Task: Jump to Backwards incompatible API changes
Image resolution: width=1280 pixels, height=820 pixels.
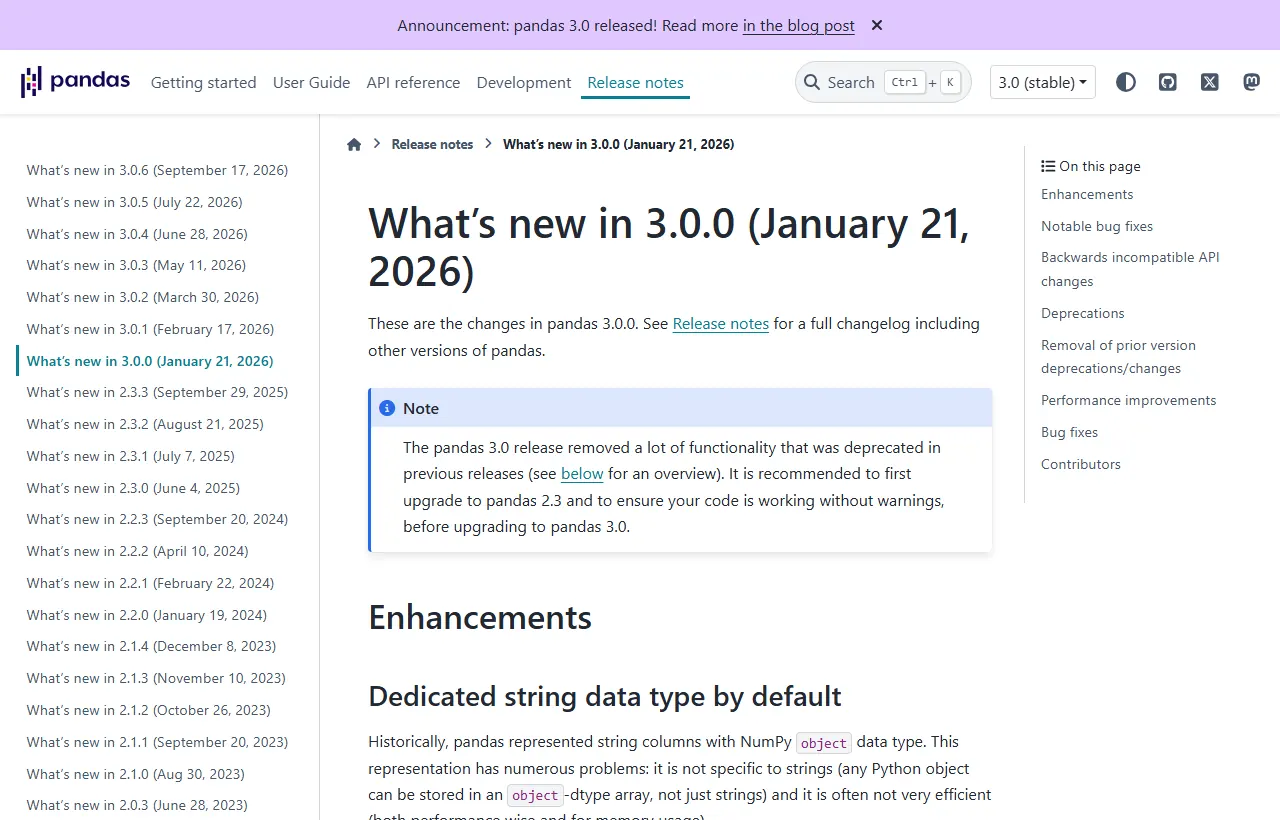Action: tap(1130, 269)
